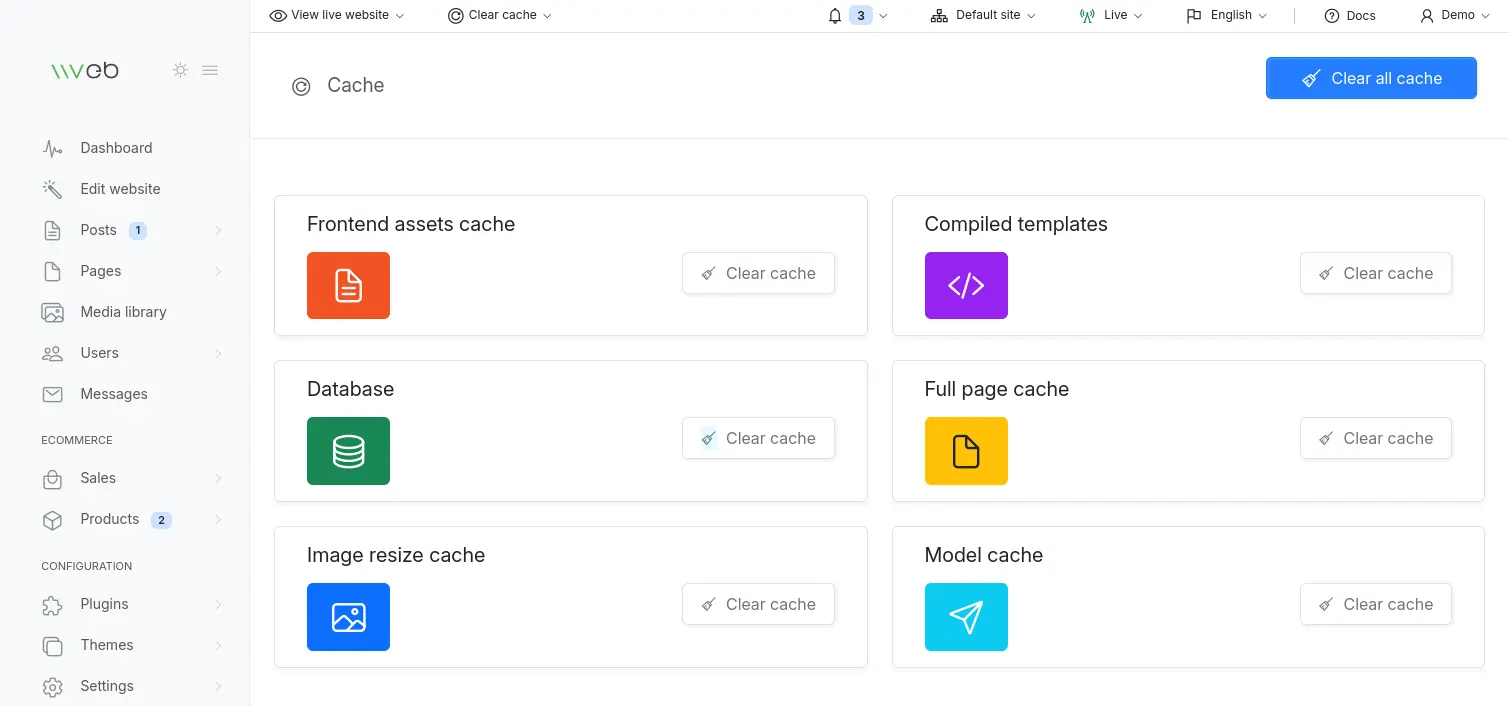Viewport: 1509px width, 706px height.
Task: Expand the English language dropdown
Action: pyautogui.click(x=1226, y=14)
